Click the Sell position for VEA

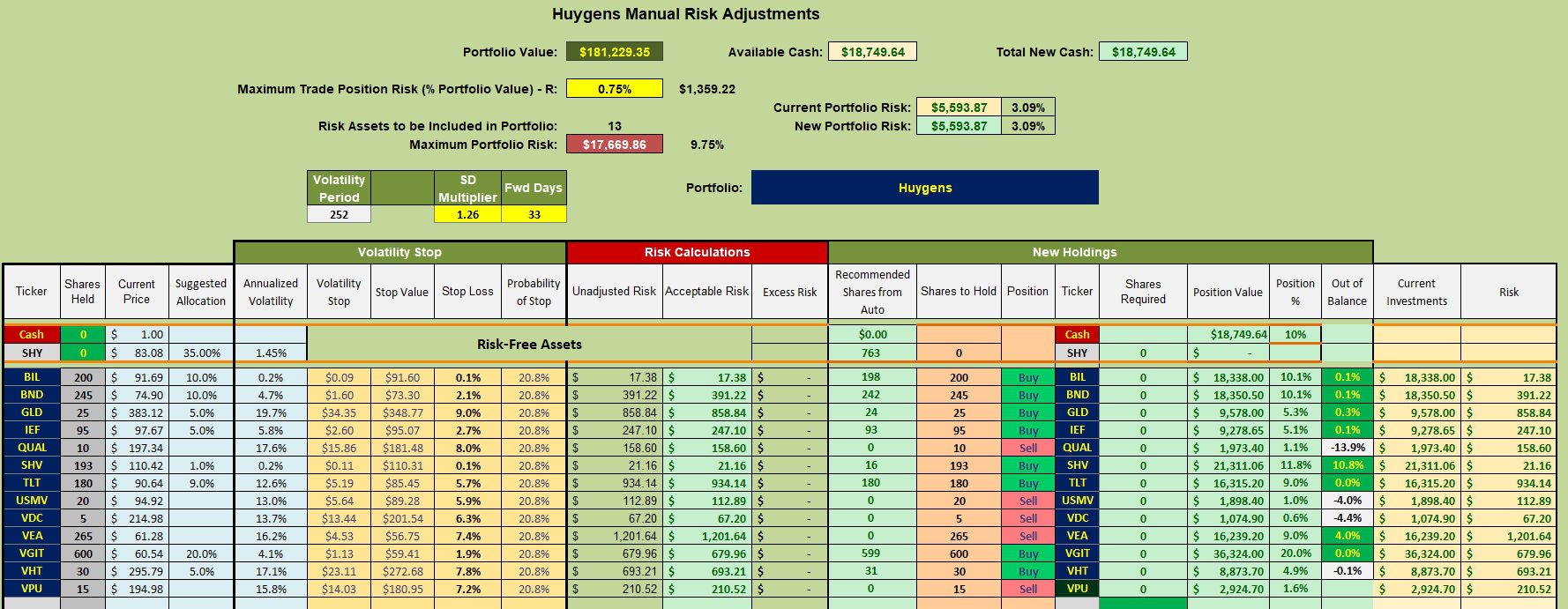1028,536
